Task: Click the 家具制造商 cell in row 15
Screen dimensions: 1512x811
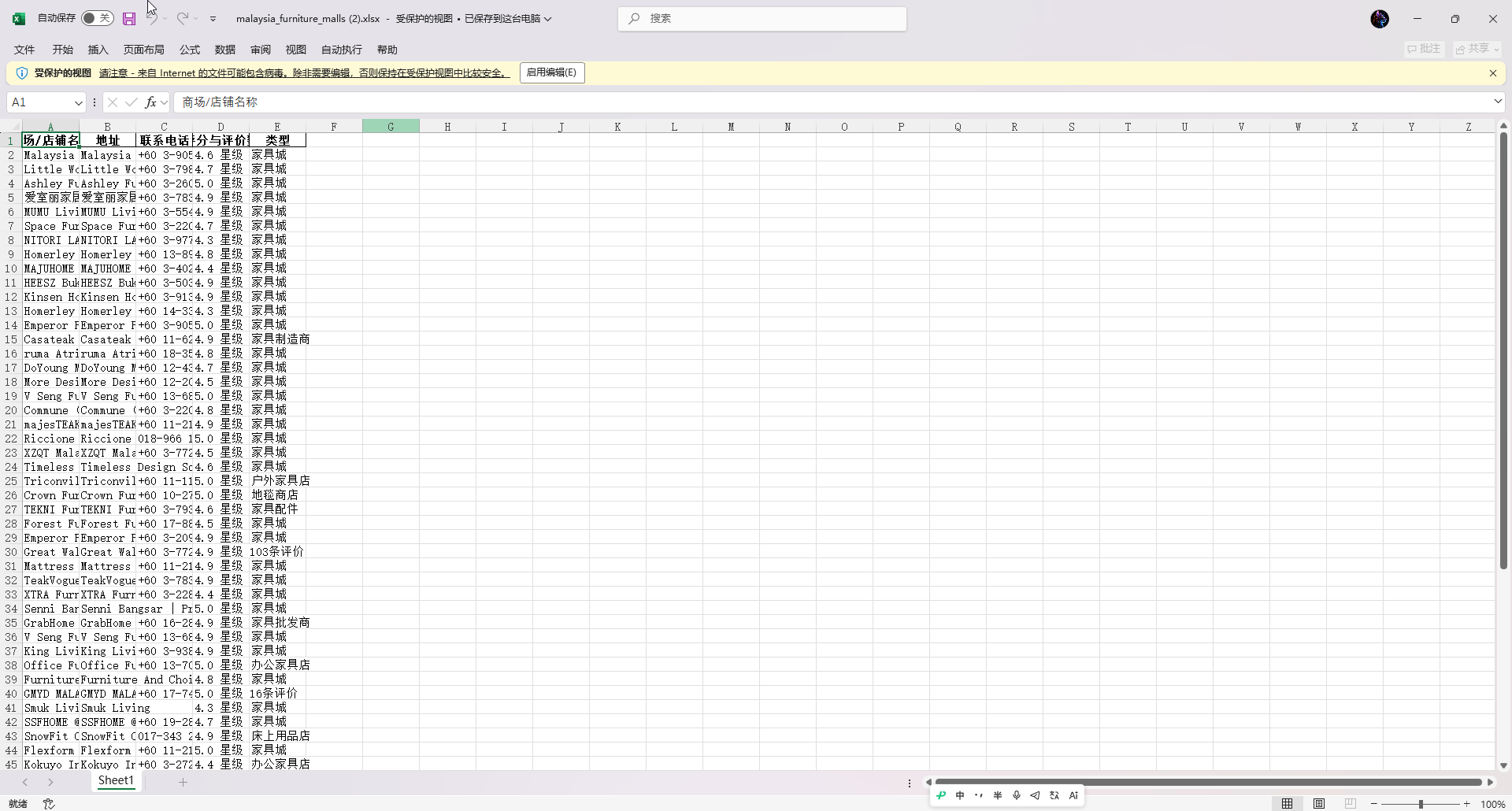Action: click(280, 339)
